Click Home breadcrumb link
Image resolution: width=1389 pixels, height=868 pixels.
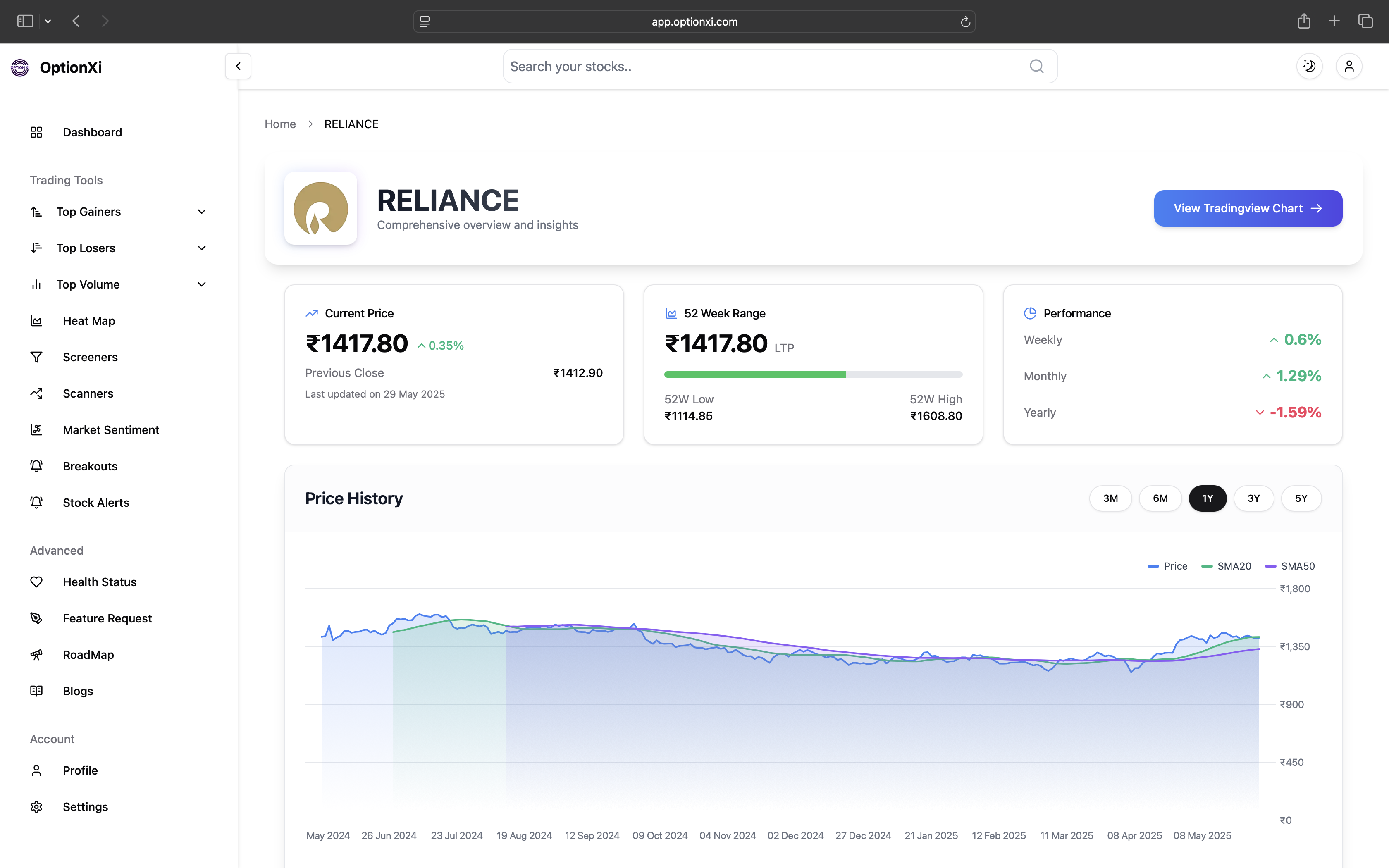(x=280, y=124)
